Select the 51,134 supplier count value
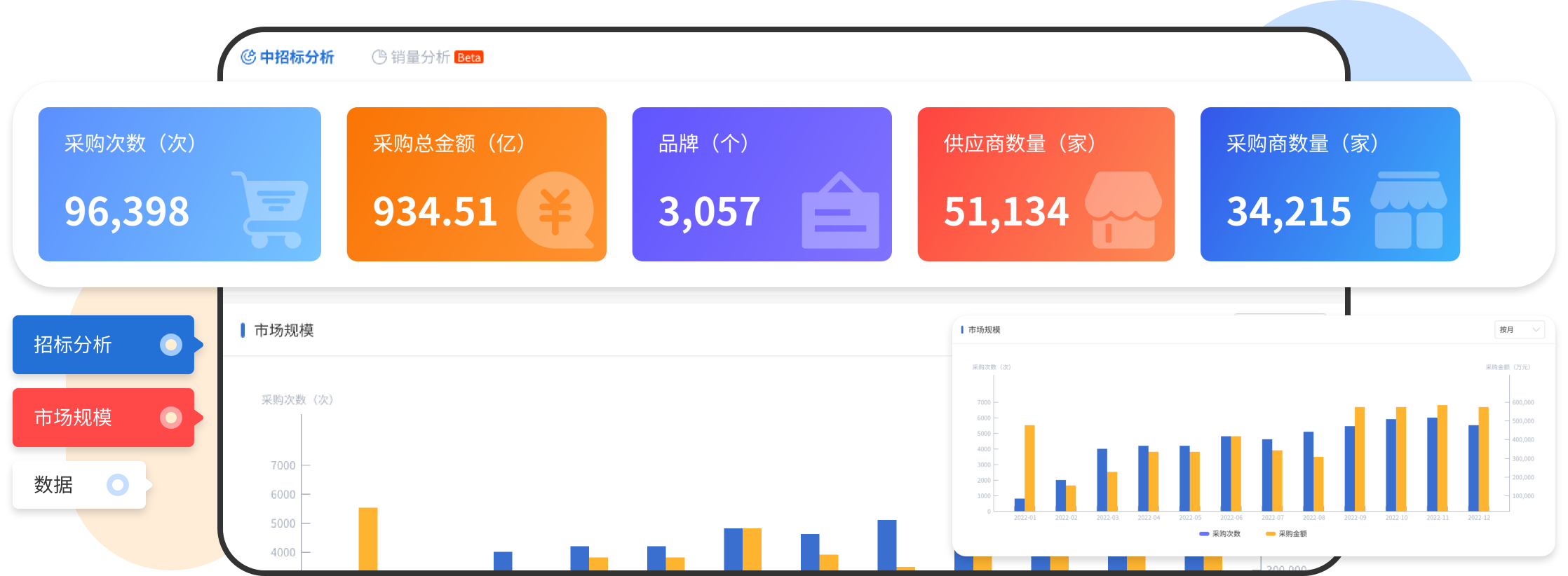Image resolution: width=1568 pixels, height=576 pixels. tap(1006, 212)
